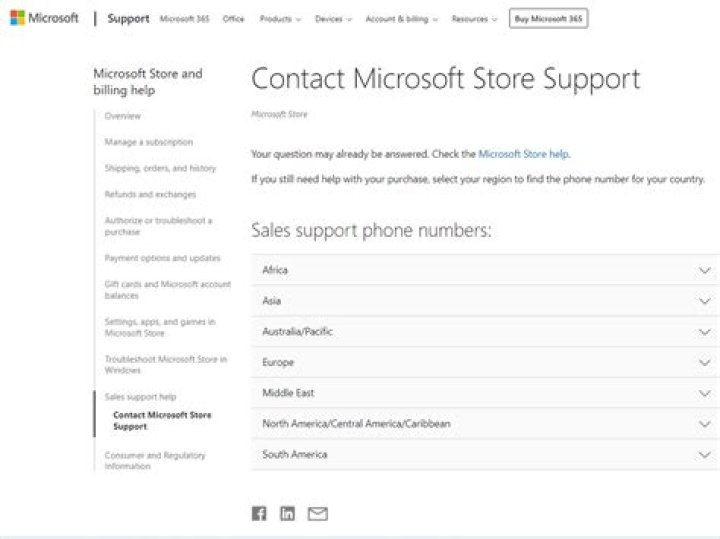This screenshot has height=539, width=720.
Task: Click the Microsoft Store breadcrumb text
Action: 279,114
